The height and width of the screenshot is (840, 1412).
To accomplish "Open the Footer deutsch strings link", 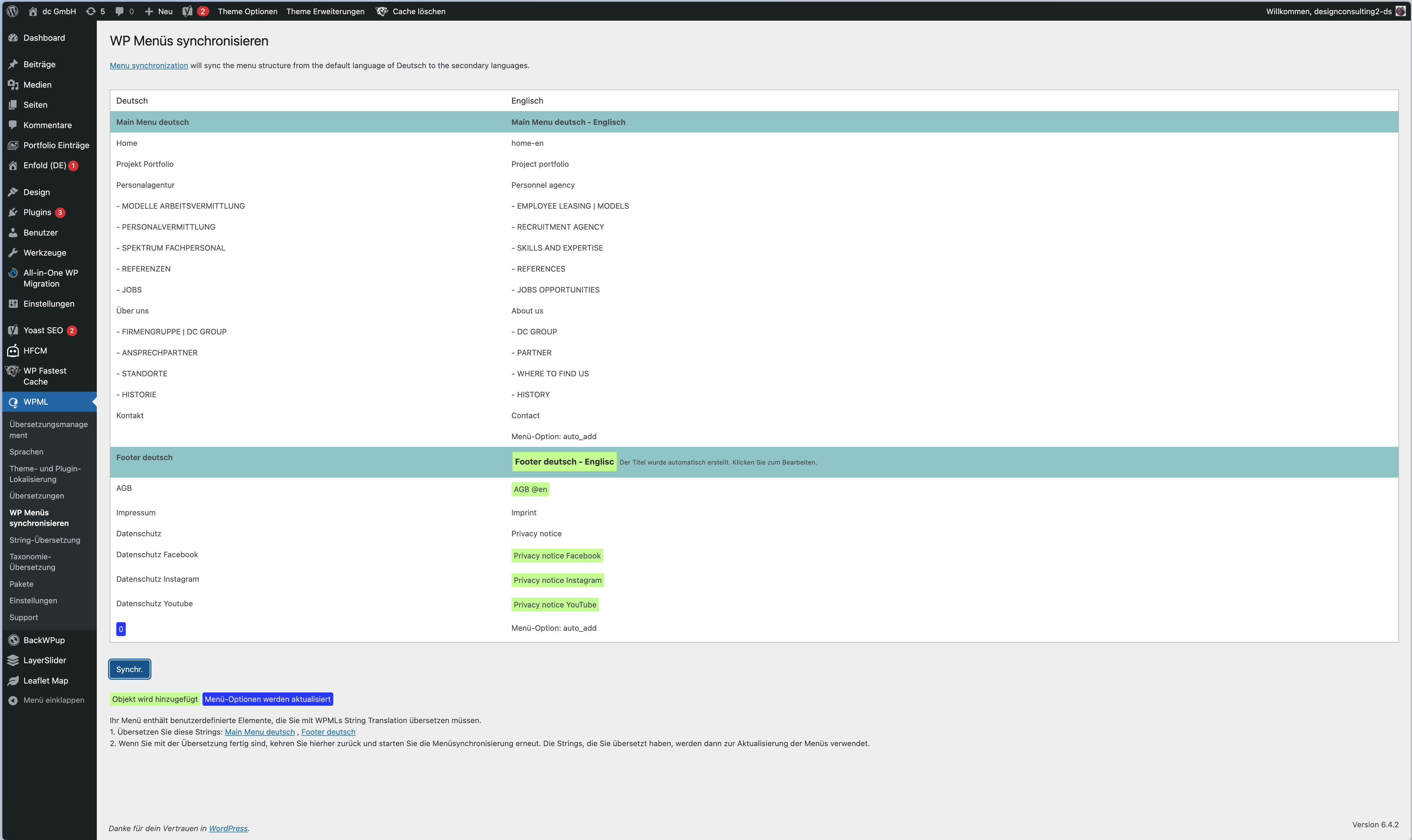I will 328,732.
